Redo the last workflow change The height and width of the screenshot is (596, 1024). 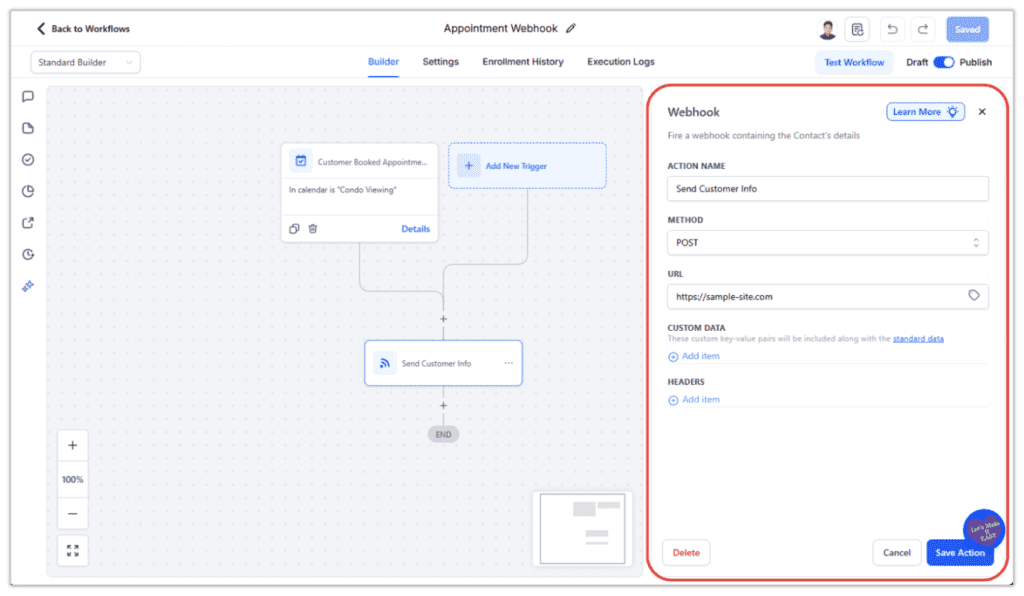[x=923, y=29]
